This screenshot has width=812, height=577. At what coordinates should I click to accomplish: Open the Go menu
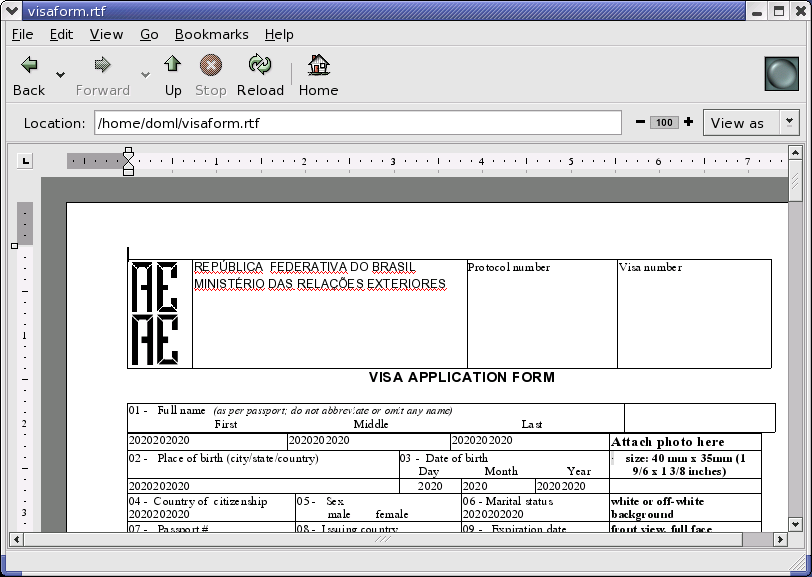[x=149, y=34]
